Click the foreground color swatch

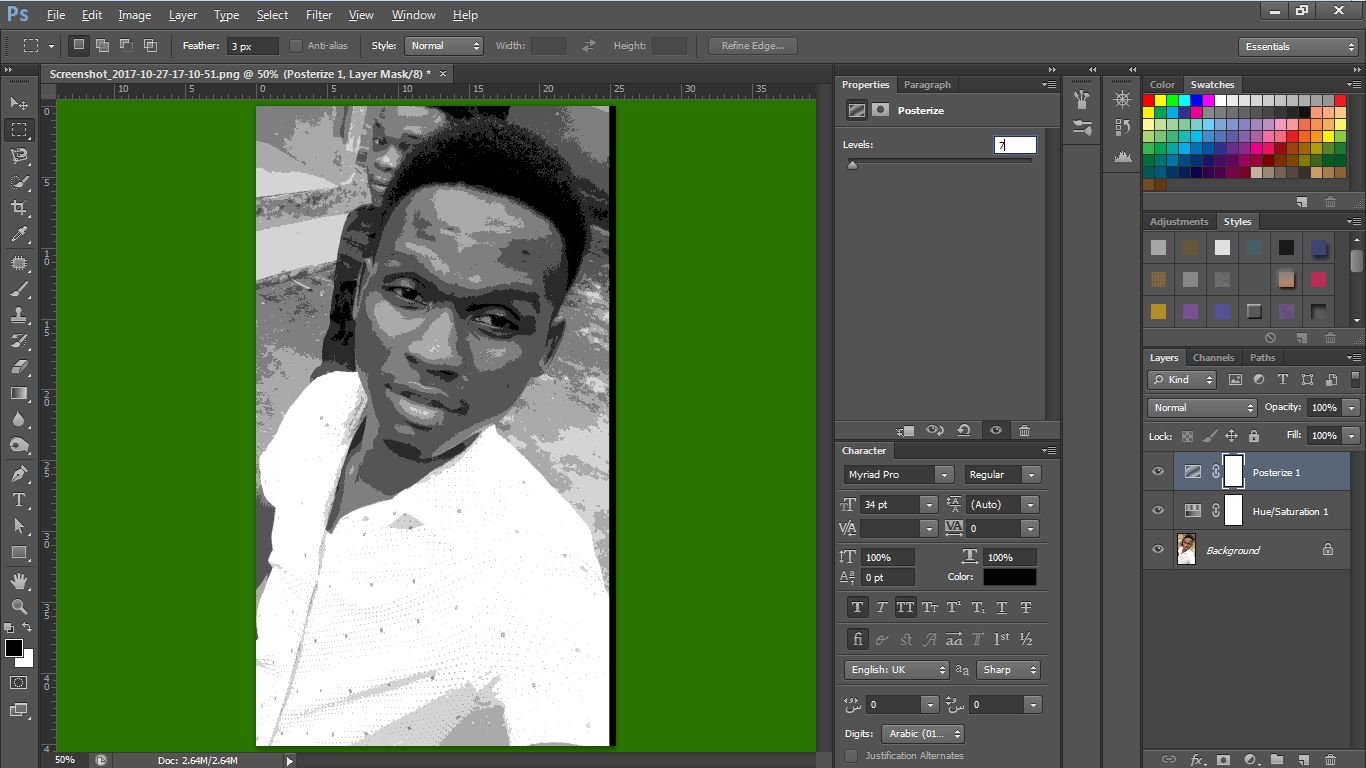14,648
